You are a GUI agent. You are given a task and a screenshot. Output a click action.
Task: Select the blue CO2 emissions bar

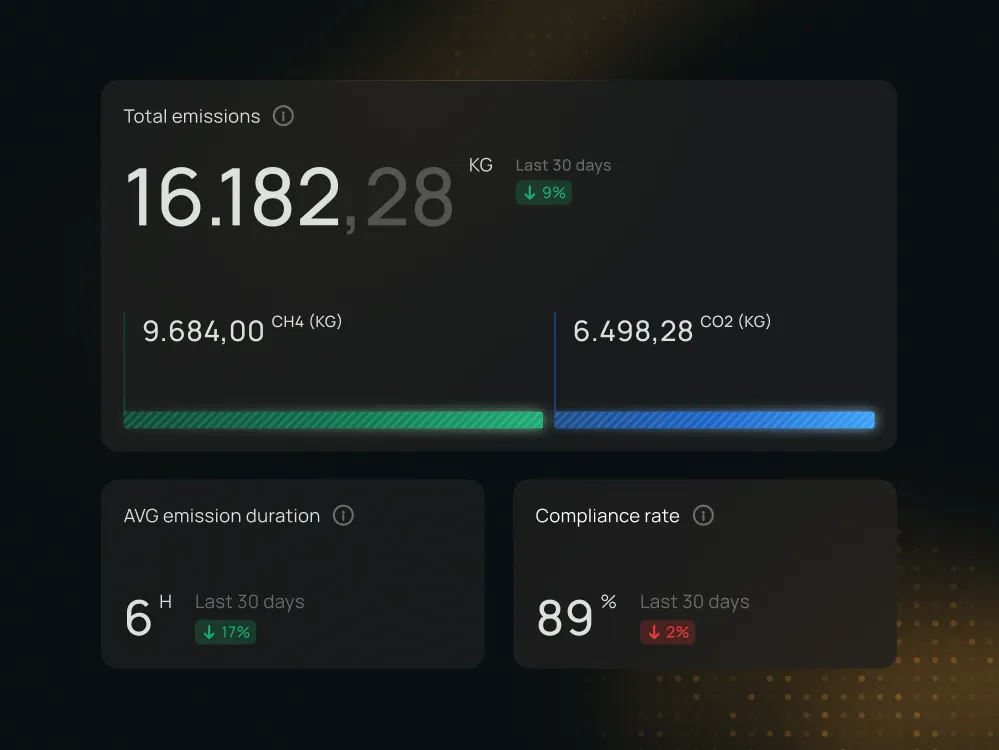click(x=714, y=420)
